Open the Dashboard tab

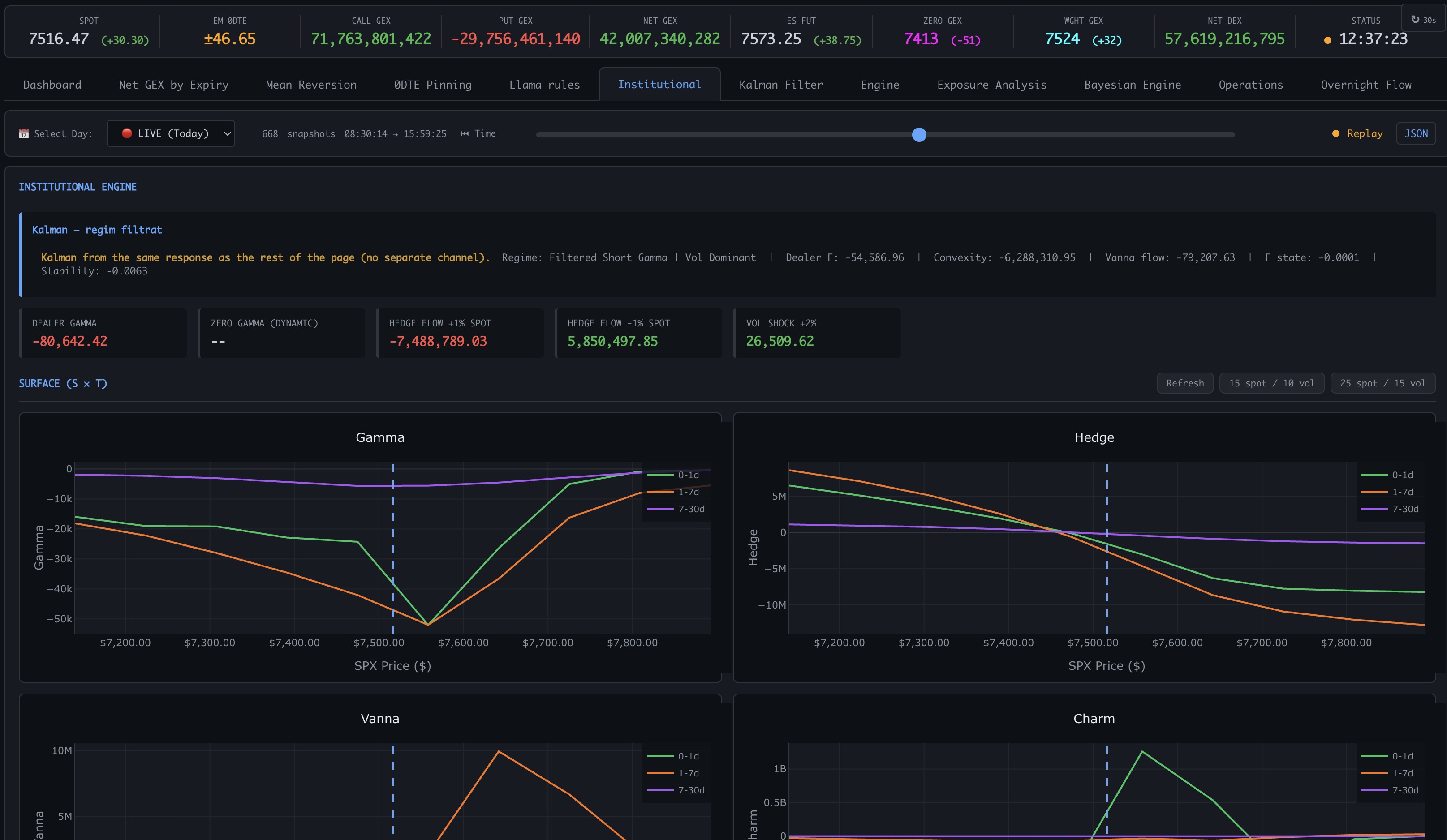(52, 85)
